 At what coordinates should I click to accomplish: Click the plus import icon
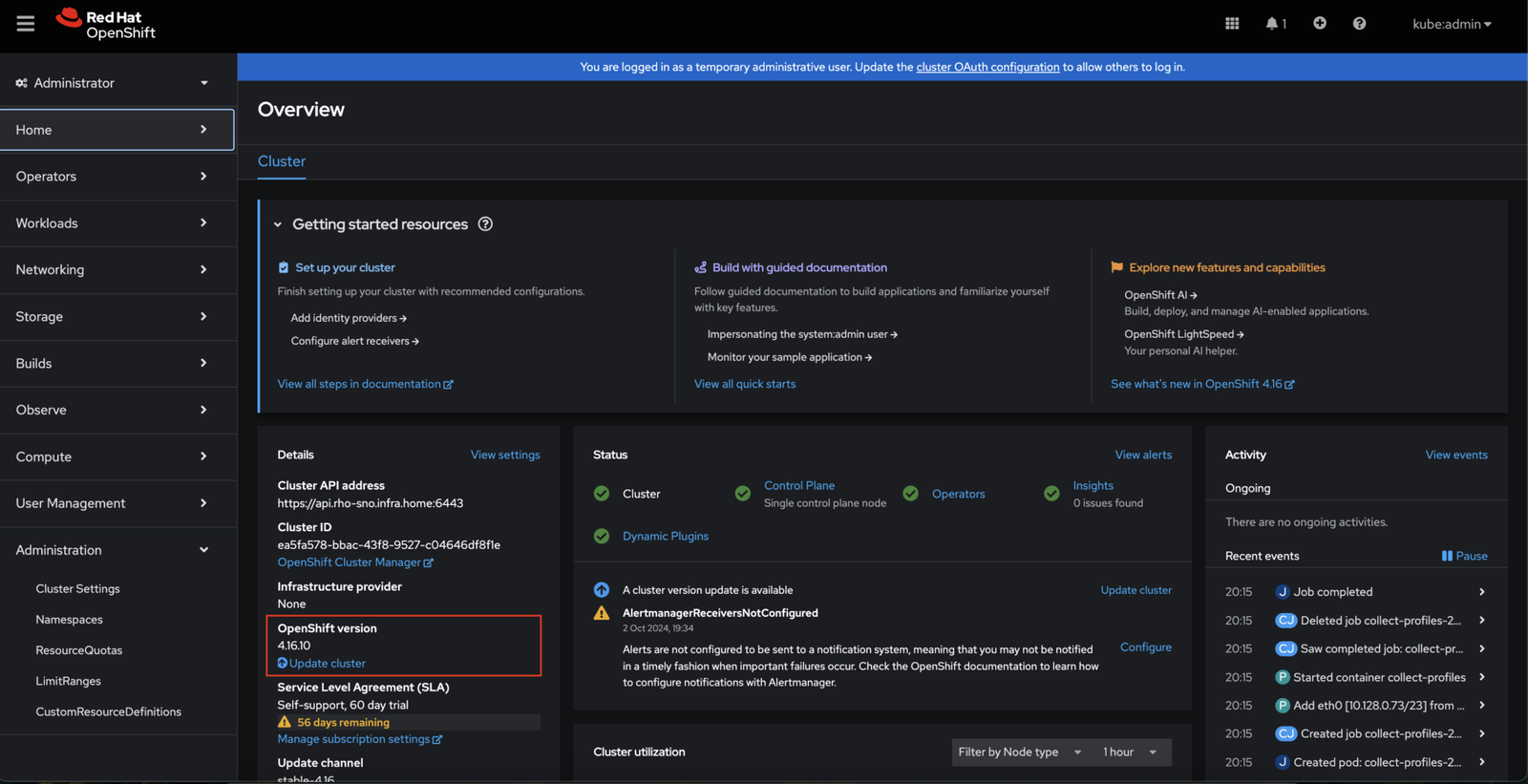click(x=1320, y=23)
